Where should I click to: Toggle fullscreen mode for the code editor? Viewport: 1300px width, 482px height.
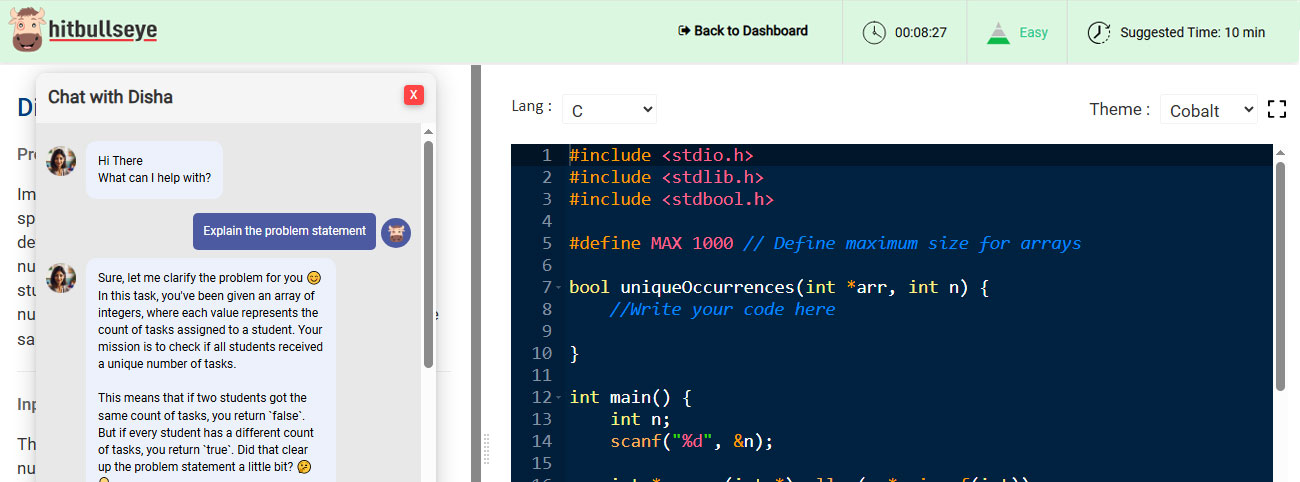coord(1276,109)
